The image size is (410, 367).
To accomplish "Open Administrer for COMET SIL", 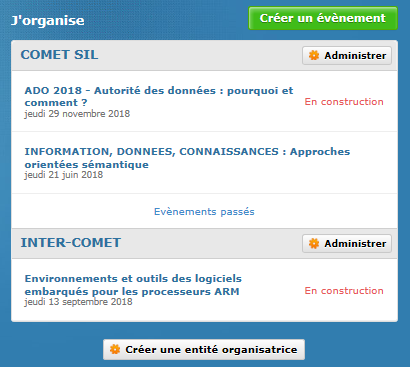I will pos(347,55).
